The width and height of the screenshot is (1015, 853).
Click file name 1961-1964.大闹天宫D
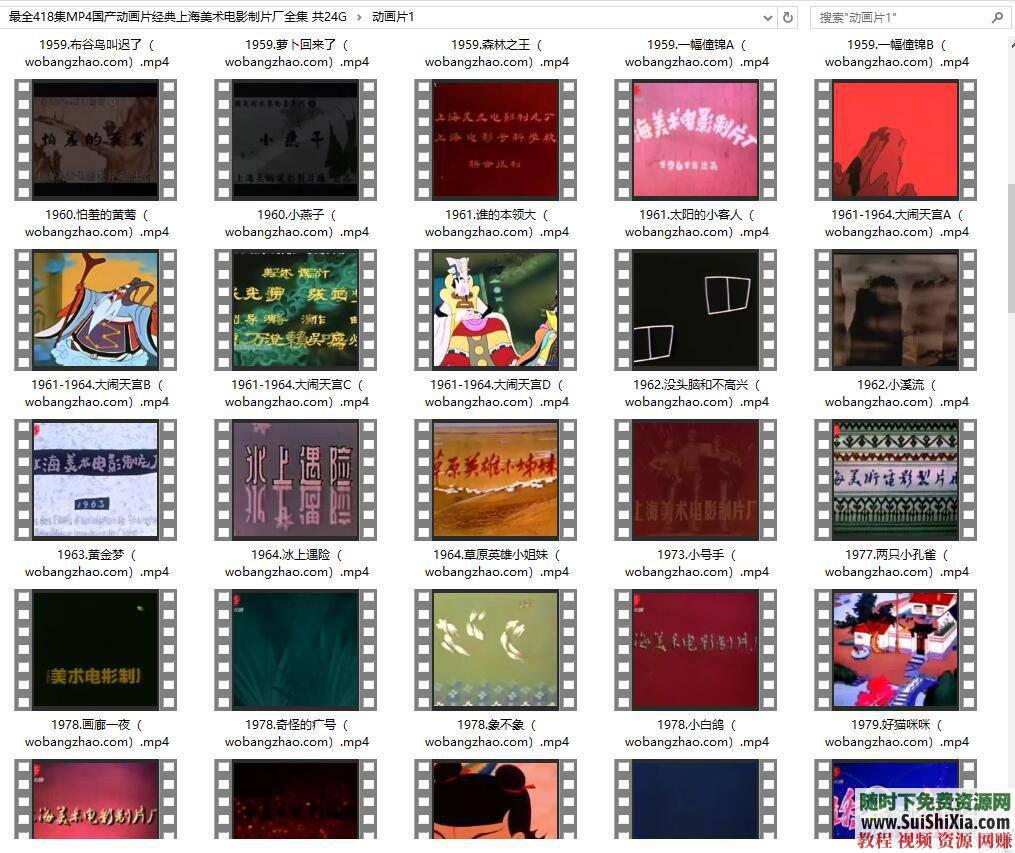point(496,393)
